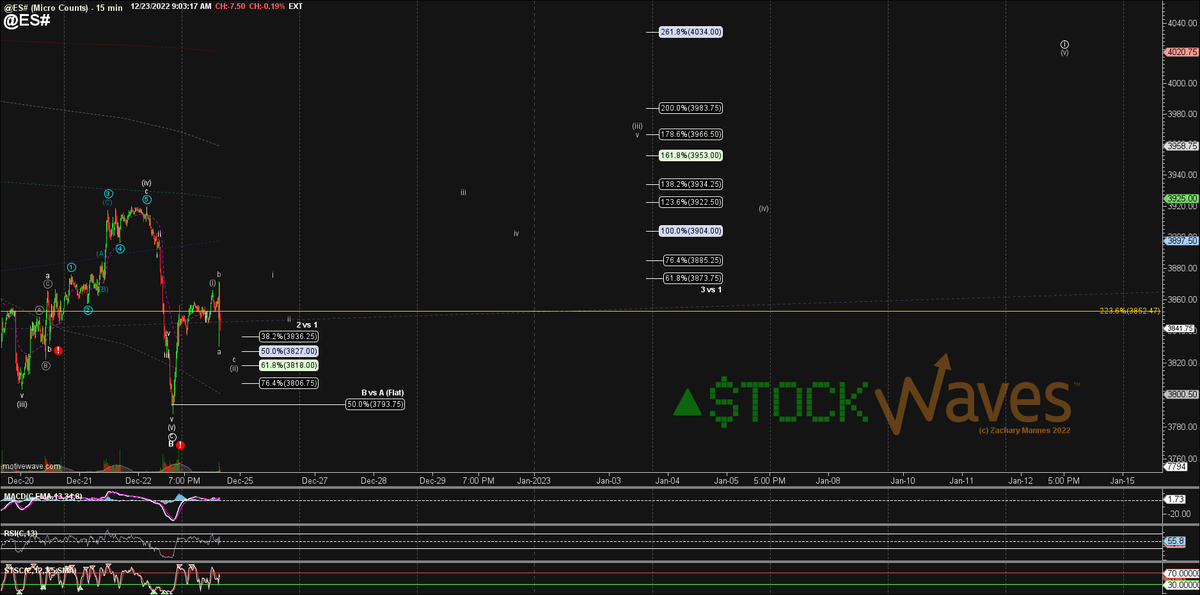Click the 261.8%(4034.00) Fibonacci extension label

click(x=691, y=32)
